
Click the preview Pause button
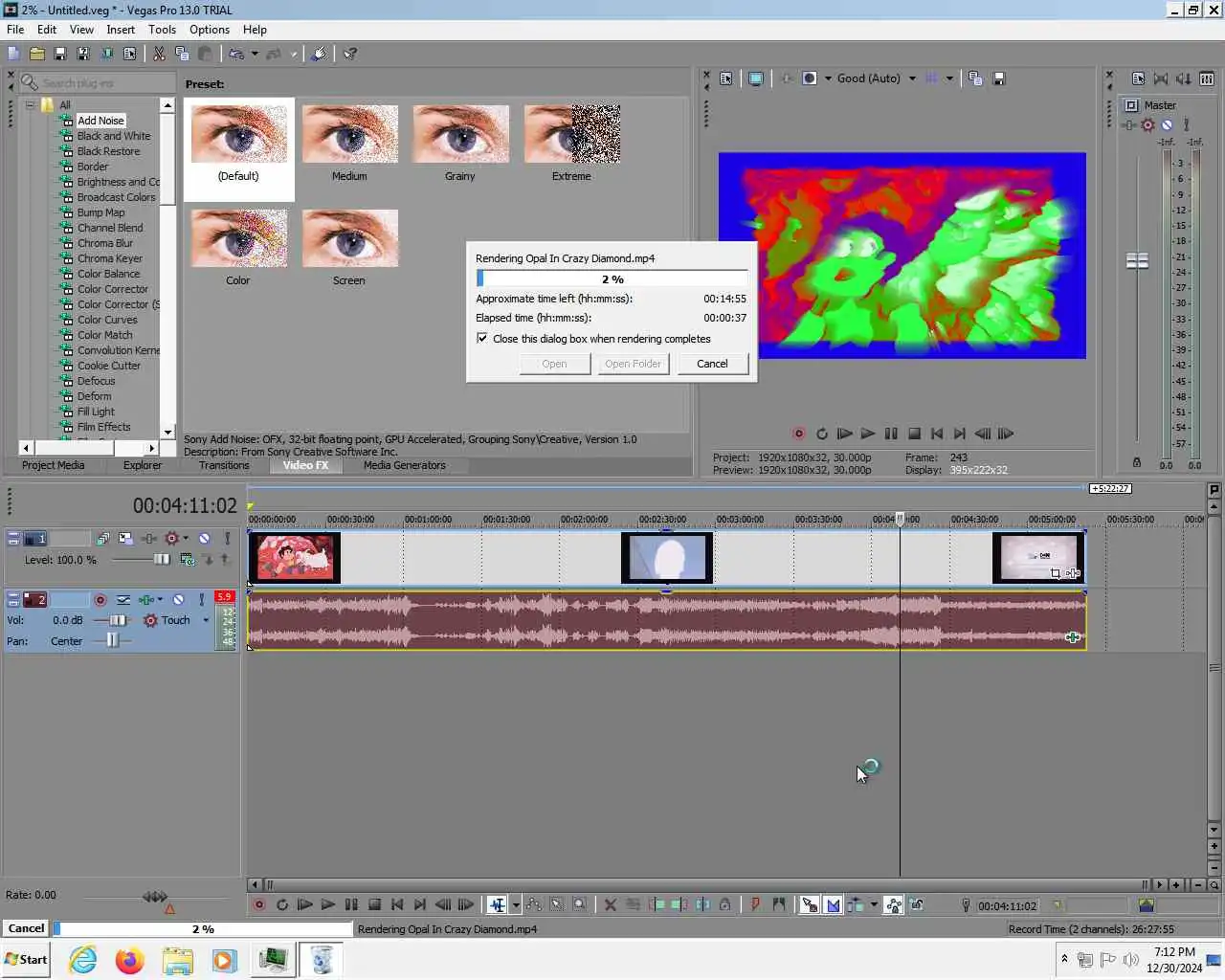[x=891, y=434]
